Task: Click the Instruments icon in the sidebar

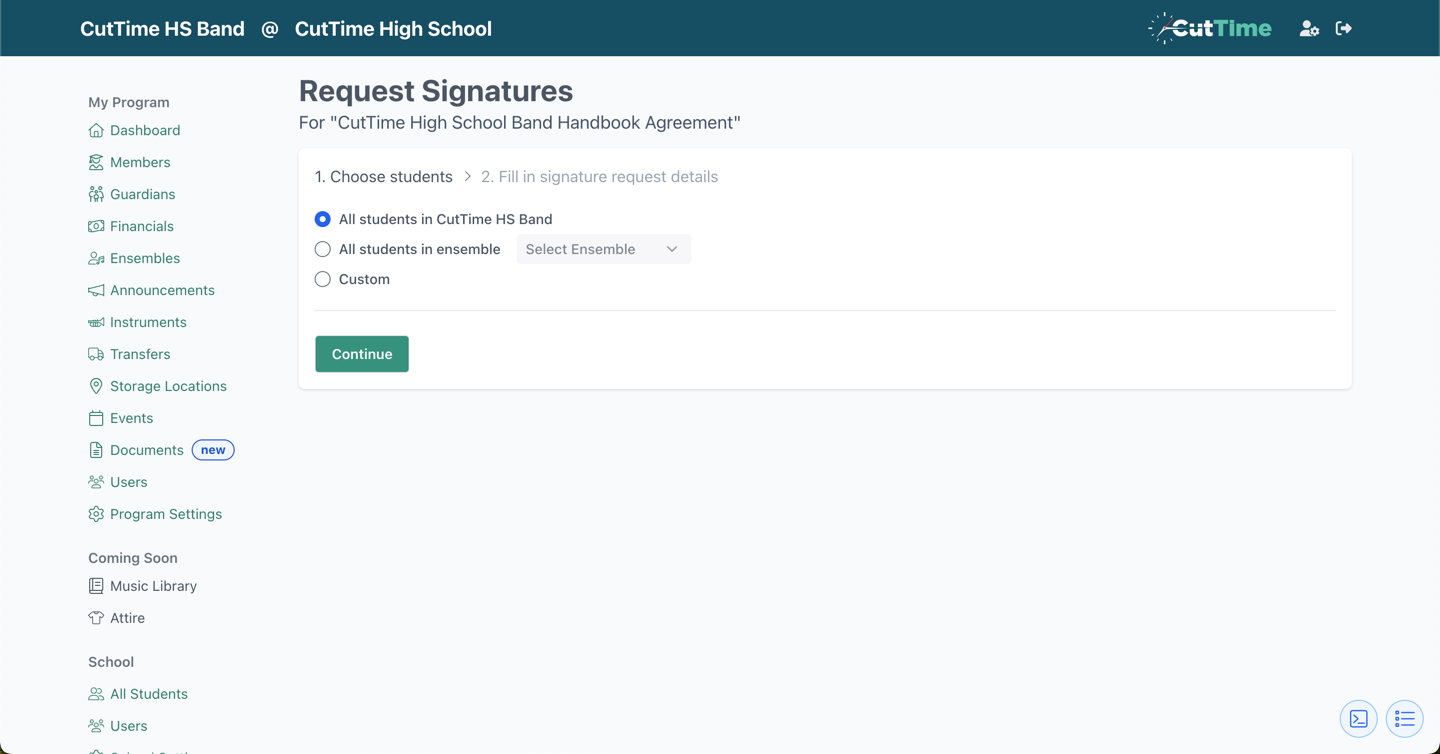Action: 95,322
